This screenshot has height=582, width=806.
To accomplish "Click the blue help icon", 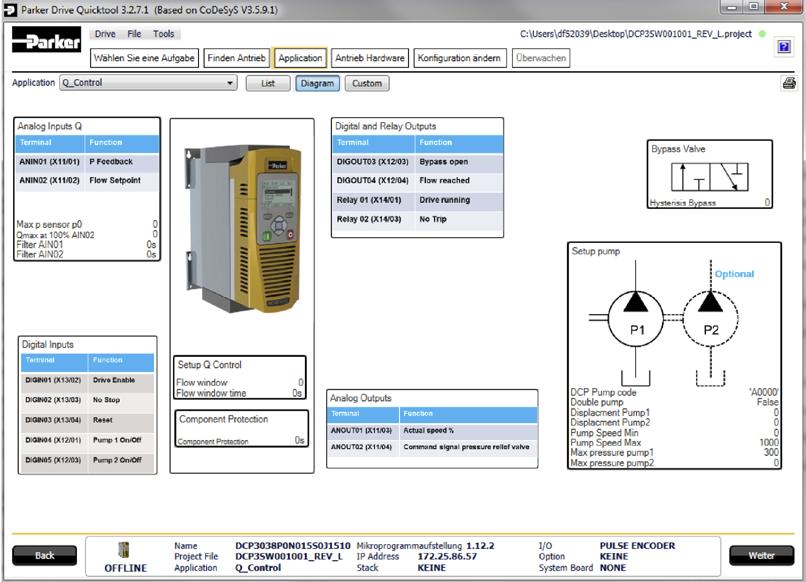I will (x=784, y=47).
